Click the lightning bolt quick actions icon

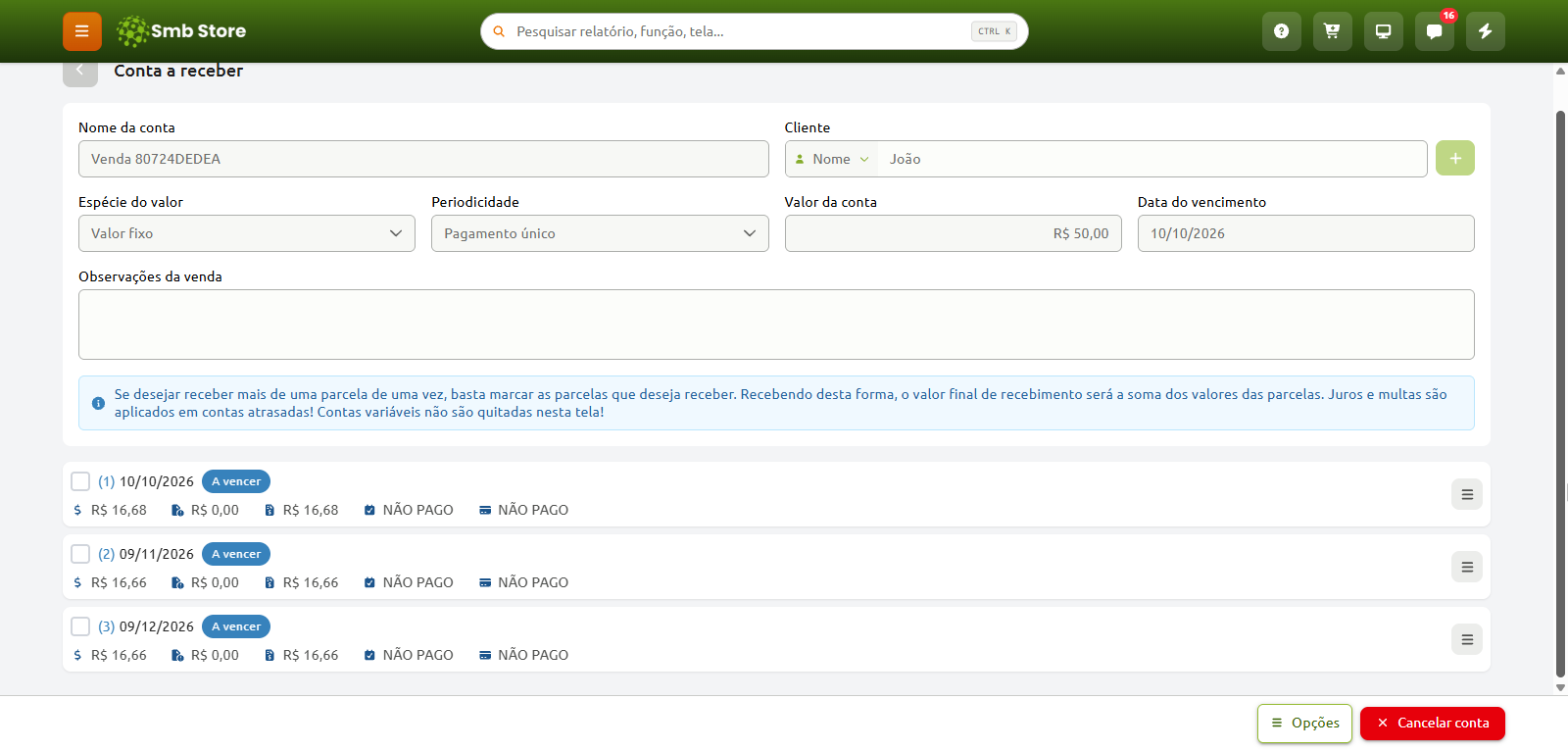[x=1486, y=31]
